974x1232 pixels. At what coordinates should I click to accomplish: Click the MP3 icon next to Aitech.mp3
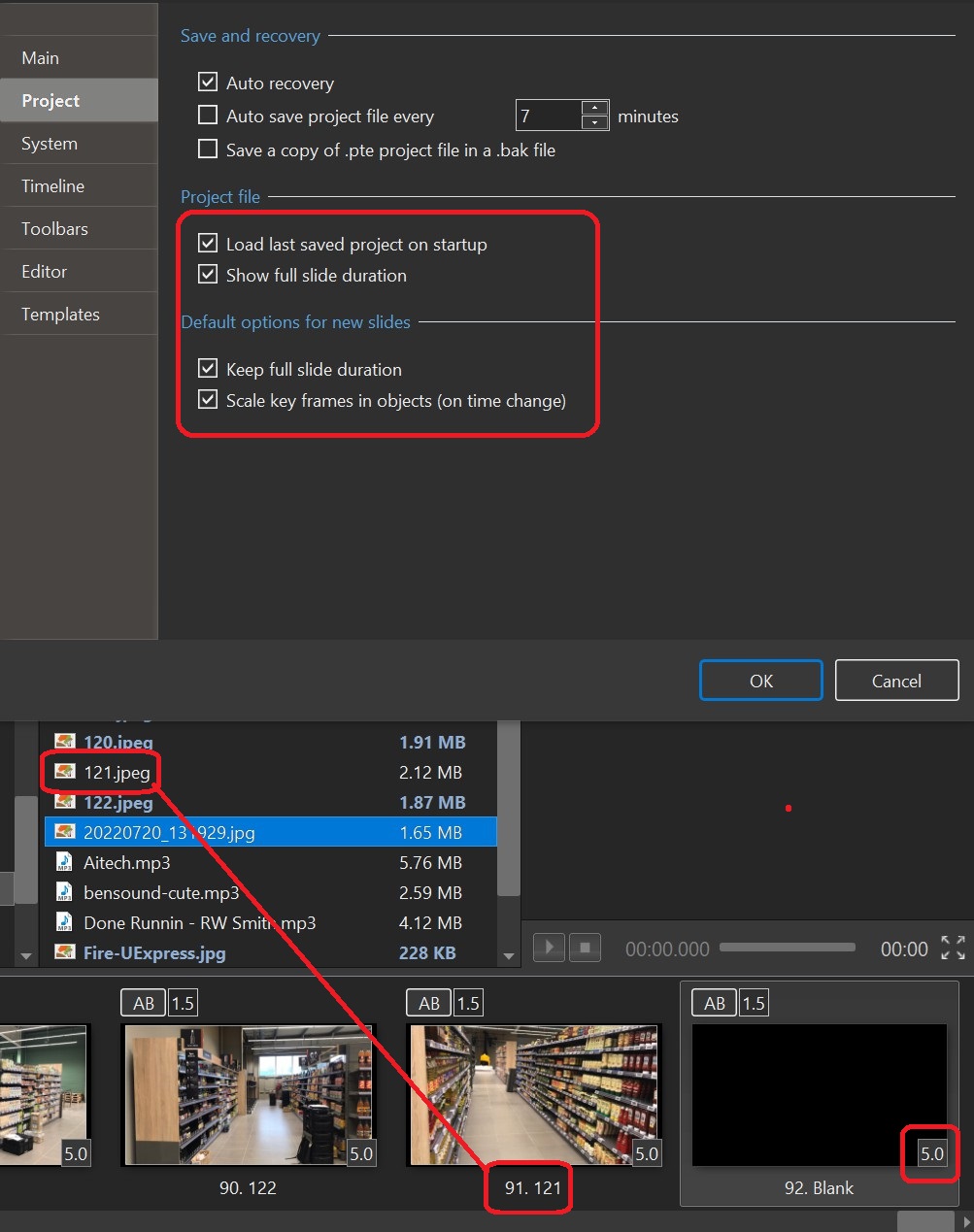[64, 862]
